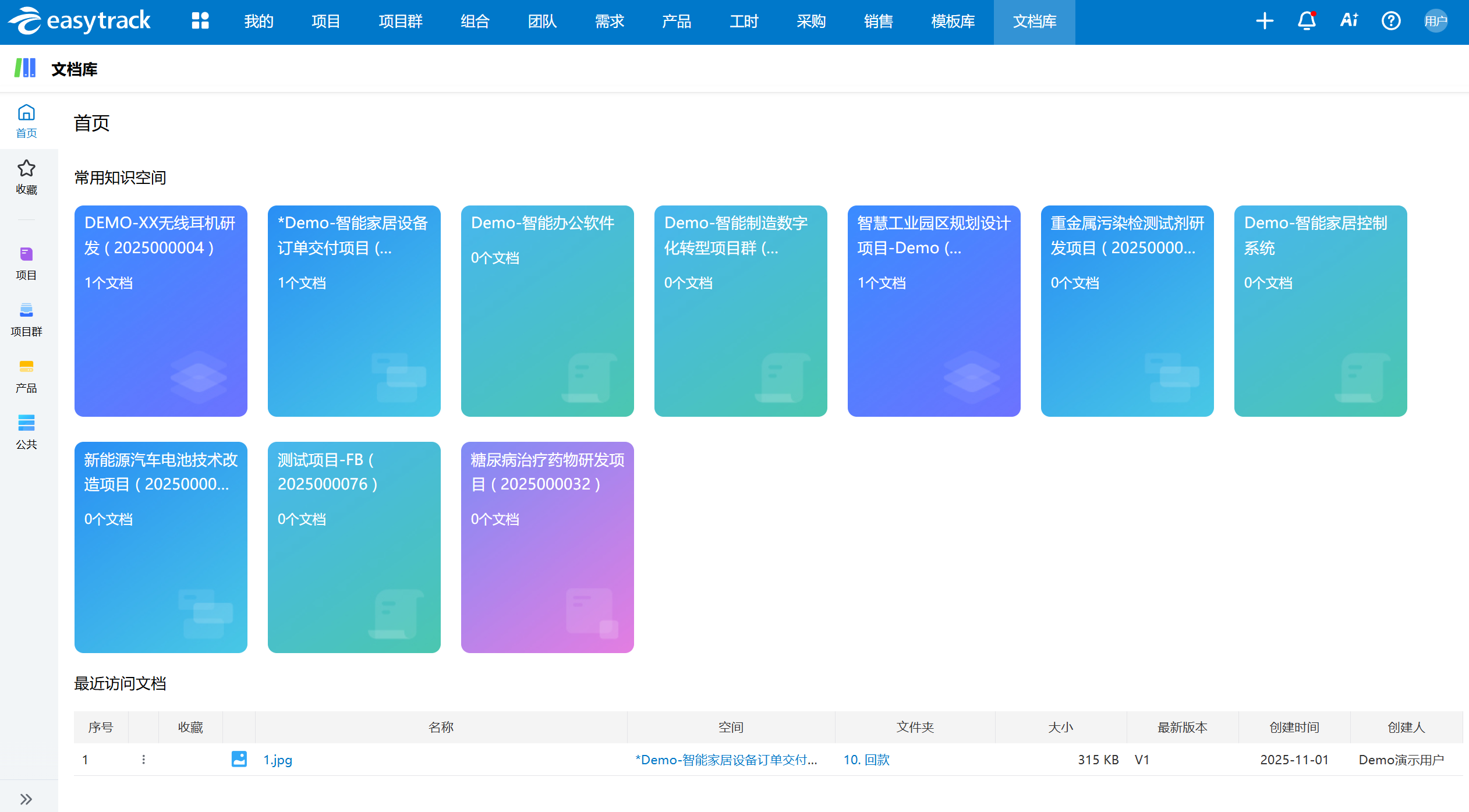Image resolution: width=1469 pixels, height=812 pixels.
Task: Open 项目群 in left sidebar
Action: (26, 320)
